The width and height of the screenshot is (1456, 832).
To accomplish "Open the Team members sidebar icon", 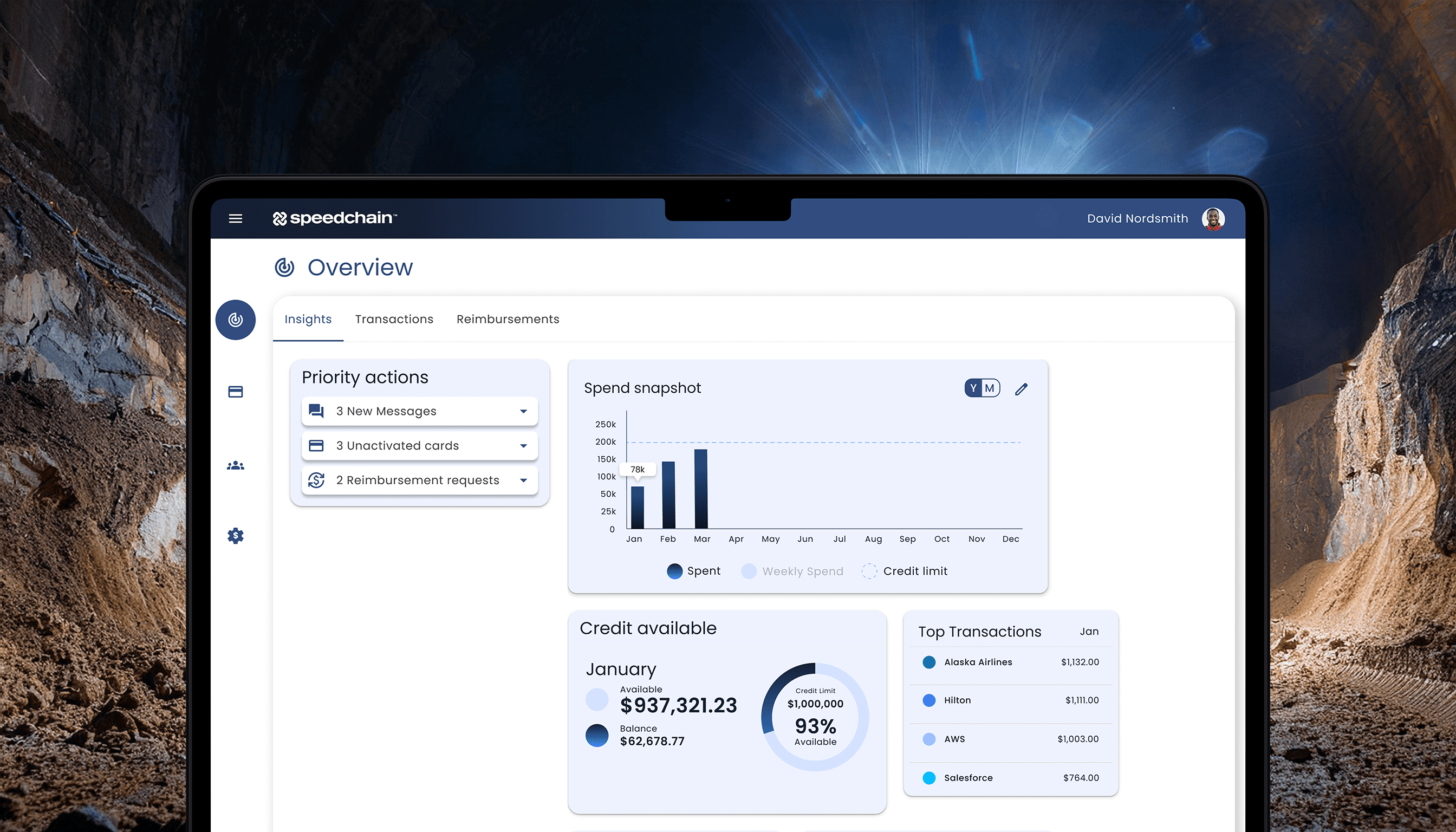I will pos(236,466).
